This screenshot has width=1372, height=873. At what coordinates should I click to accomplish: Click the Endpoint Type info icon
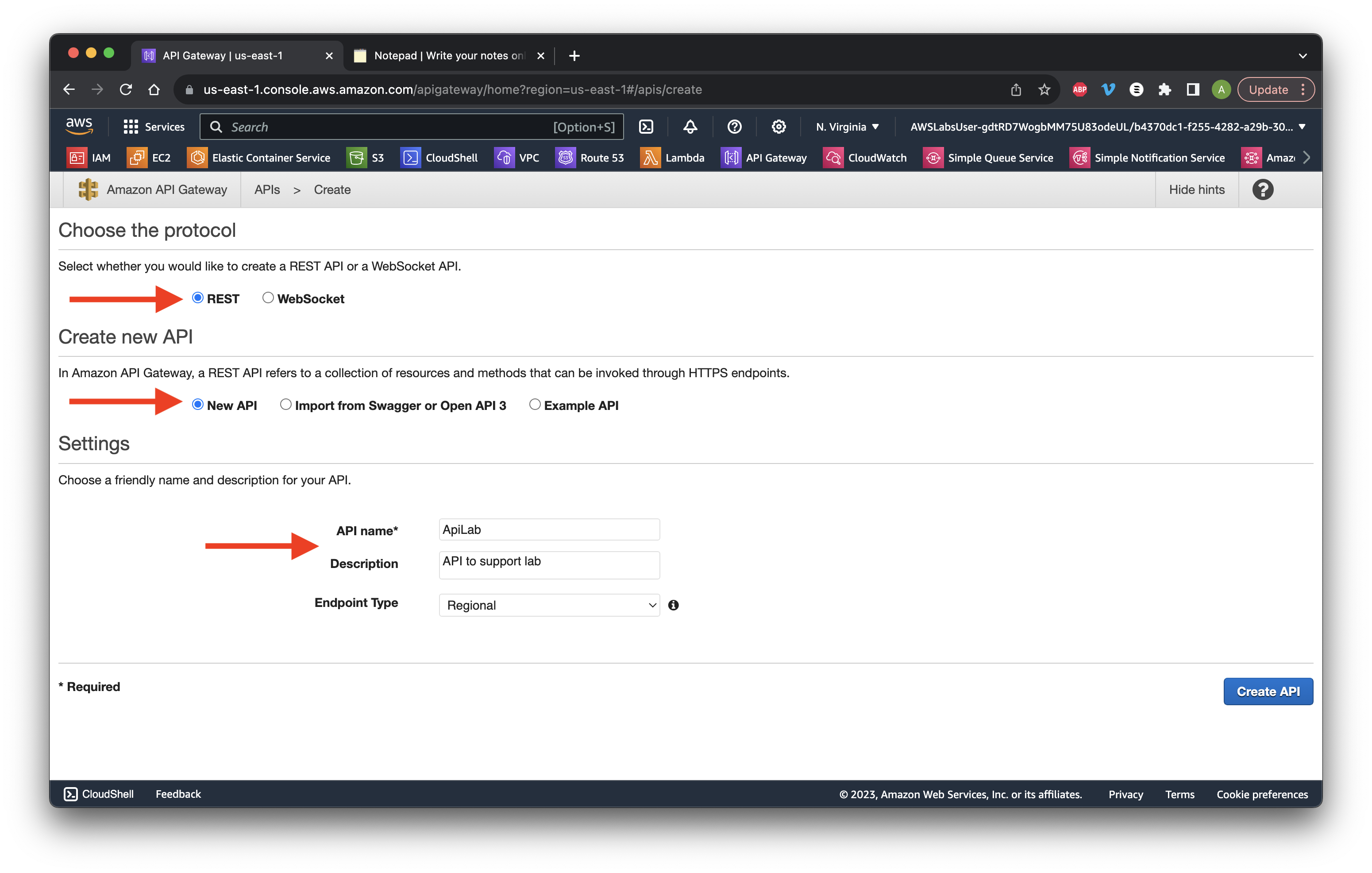(x=674, y=605)
